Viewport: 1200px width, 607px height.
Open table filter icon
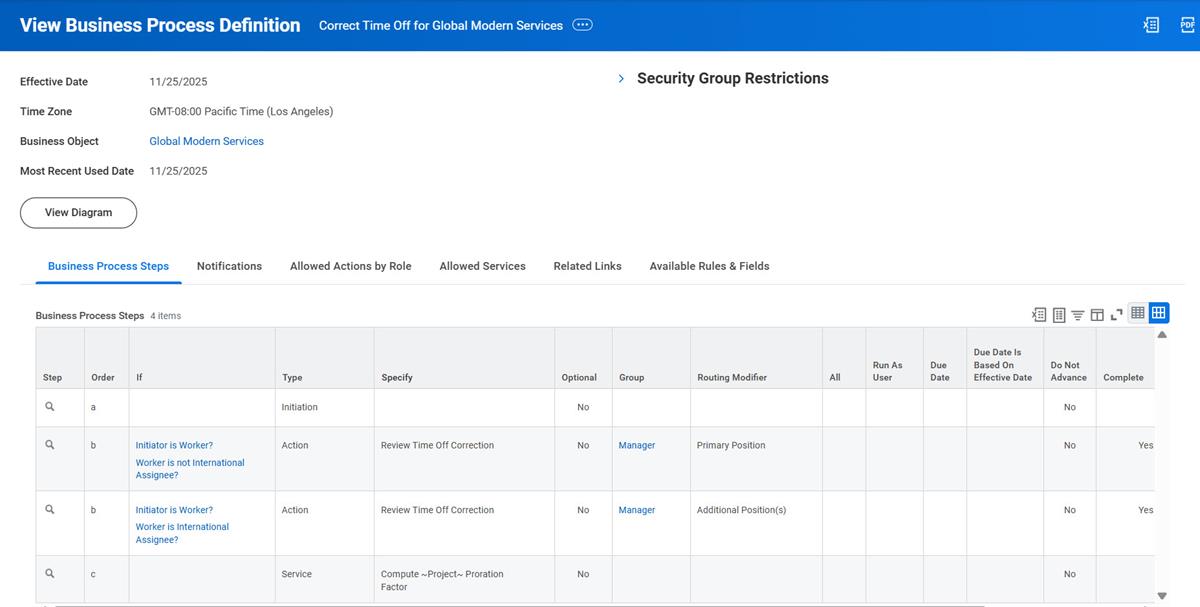coord(1078,314)
